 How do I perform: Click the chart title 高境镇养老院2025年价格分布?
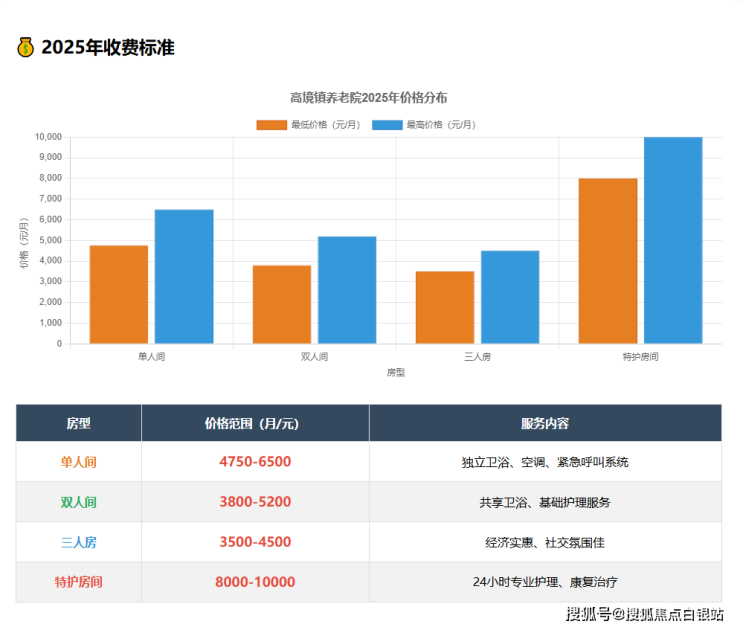[368, 98]
